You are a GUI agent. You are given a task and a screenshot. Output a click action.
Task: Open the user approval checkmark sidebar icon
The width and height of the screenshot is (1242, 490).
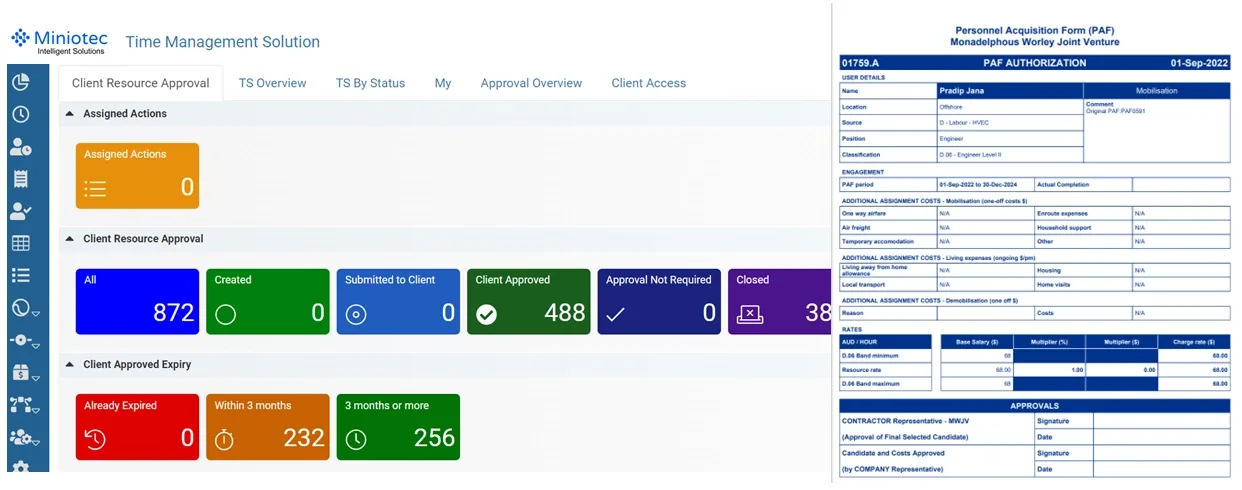click(x=20, y=211)
